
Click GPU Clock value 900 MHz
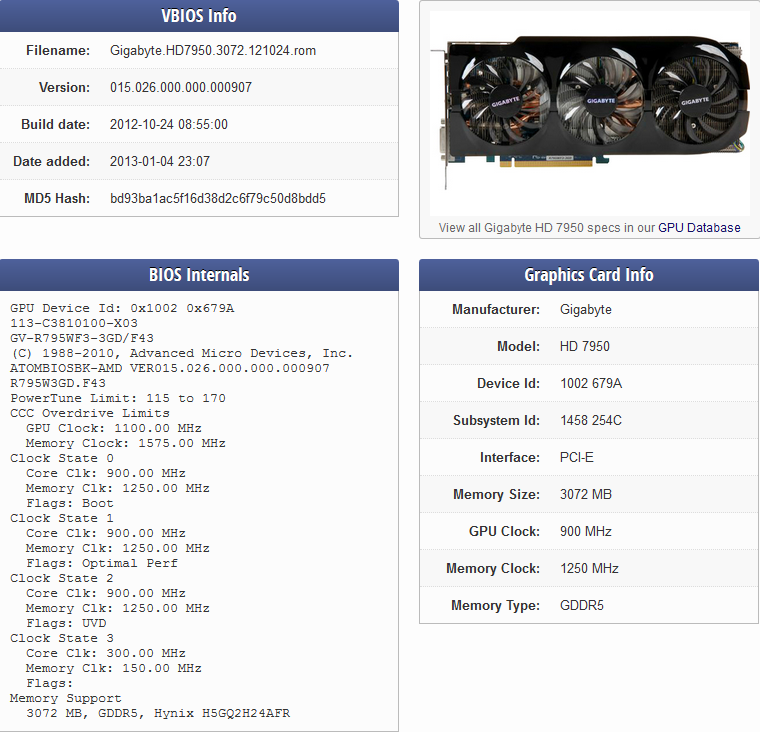point(586,531)
